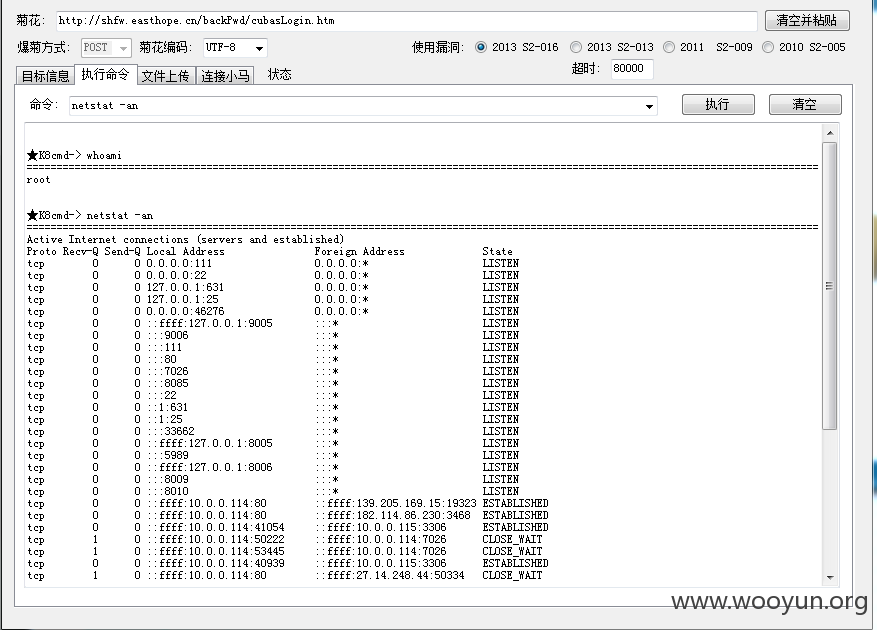Screen dimensions: 877x630
Task: Click local address 127.0.0.1:631
Action: click(185, 287)
